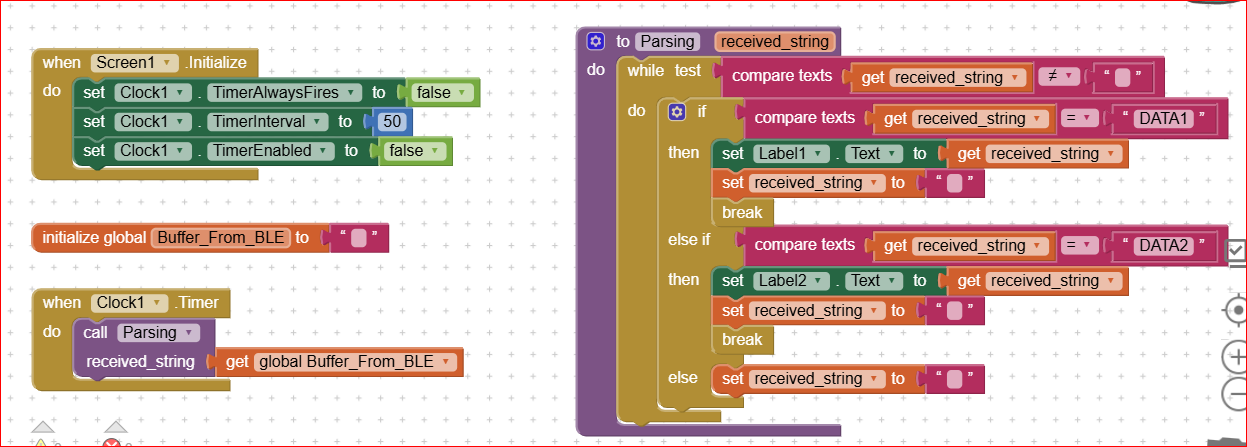Open the TimerAlwaysFires false value dropdown

coord(462,93)
